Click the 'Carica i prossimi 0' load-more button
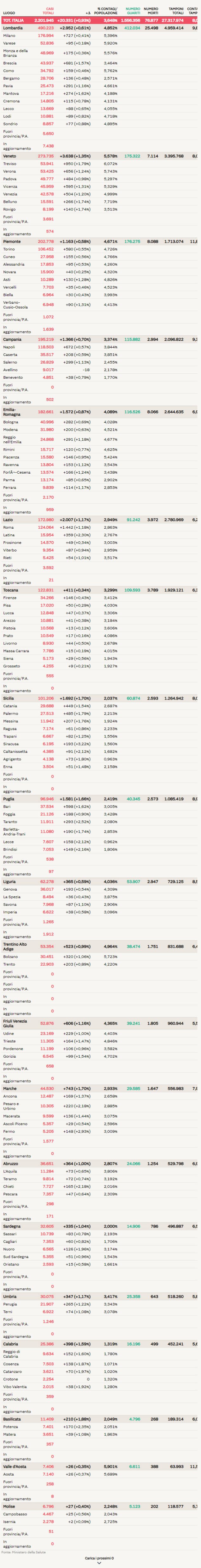The image size is (201, 1568). (x=99, y=1558)
